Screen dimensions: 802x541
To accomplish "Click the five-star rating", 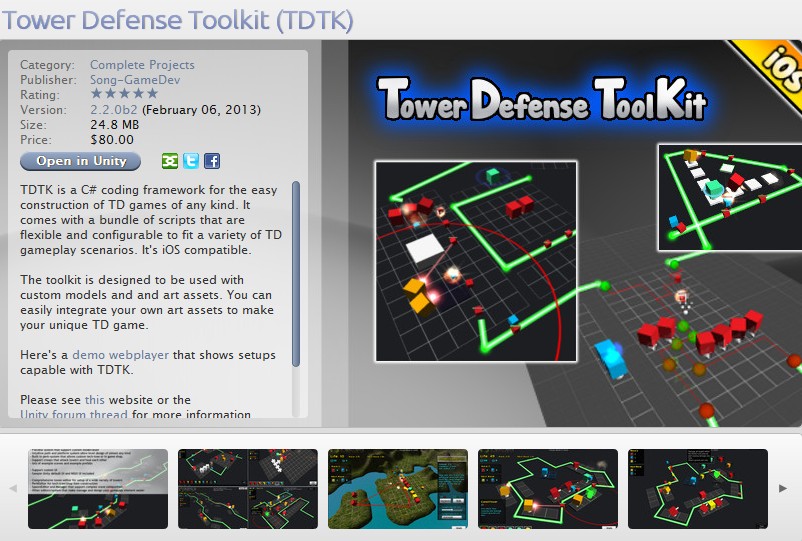I will coord(124,94).
